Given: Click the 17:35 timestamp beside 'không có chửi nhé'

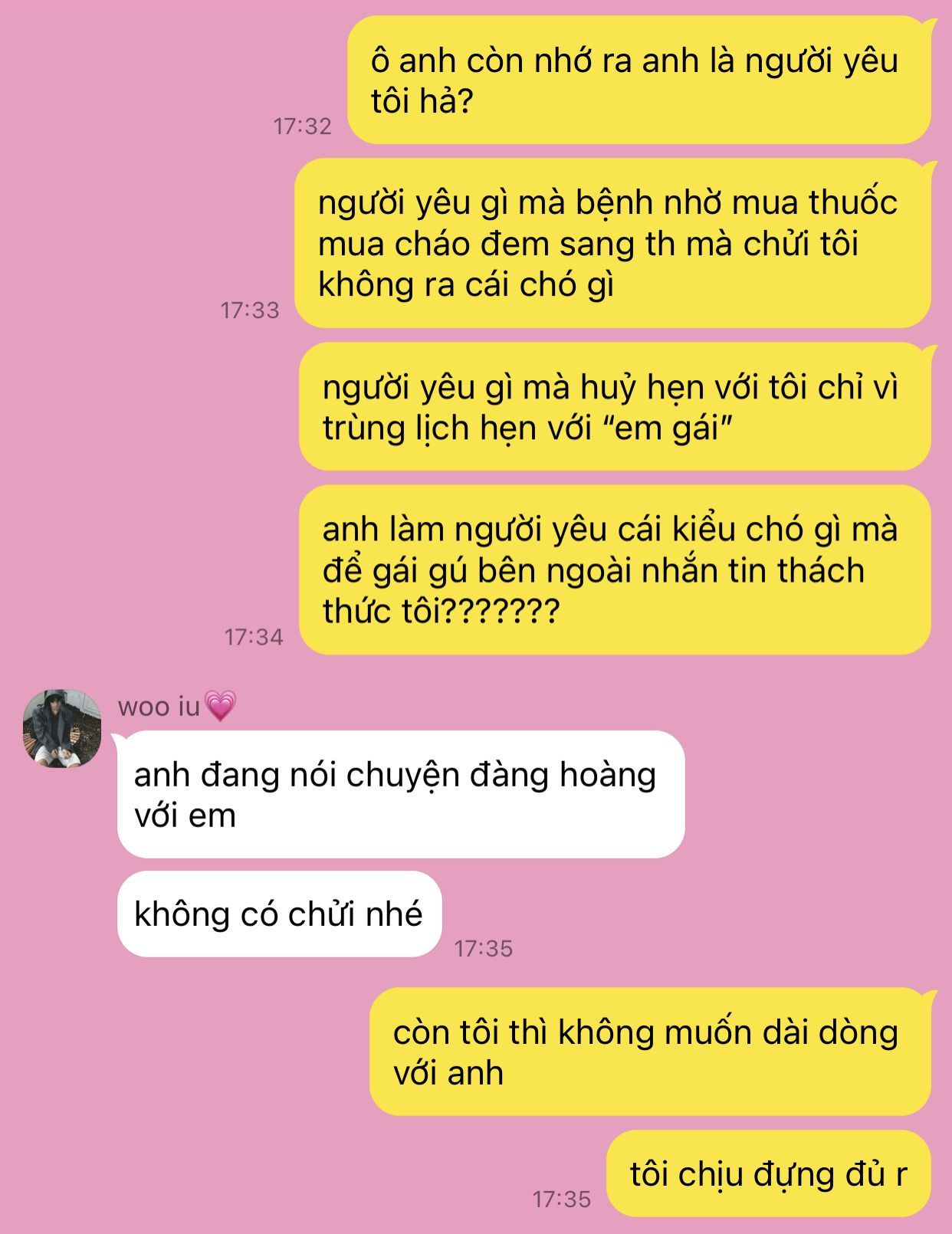Looking at the screenshot, I should [483, 948].
